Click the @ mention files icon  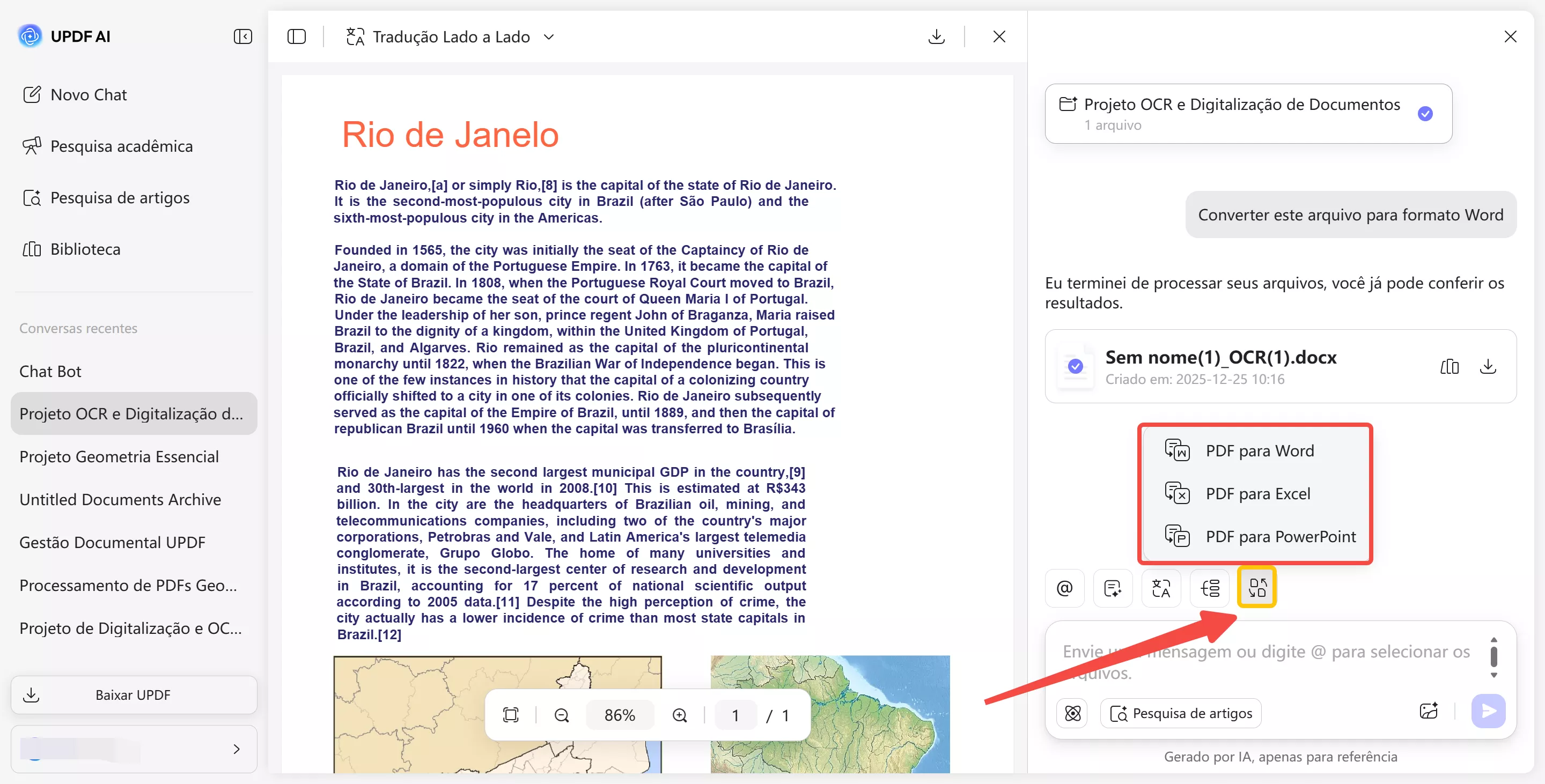pyautogui.click(x=1064, y=589)
